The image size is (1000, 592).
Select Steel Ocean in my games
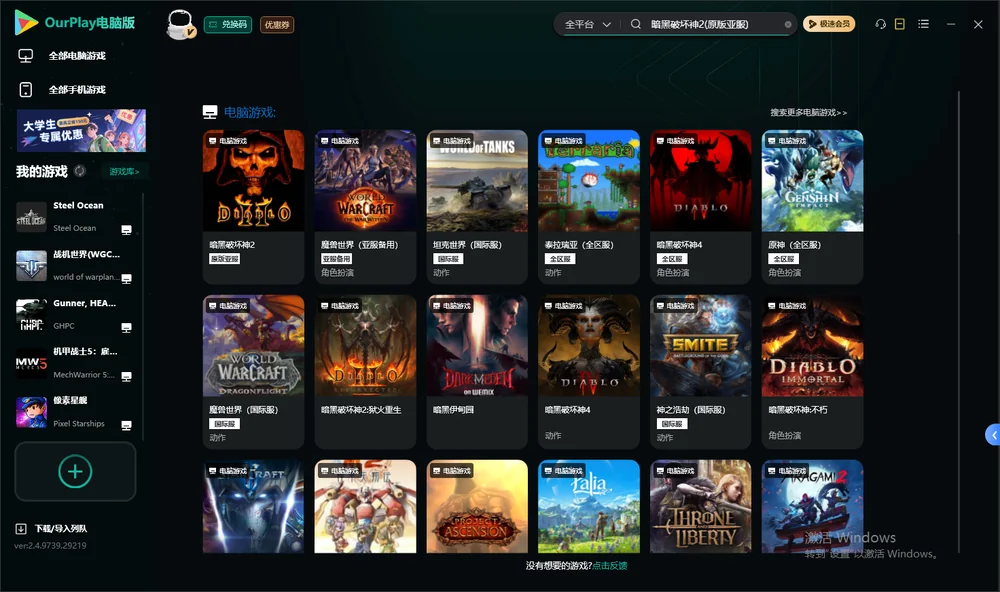[74, 217]
